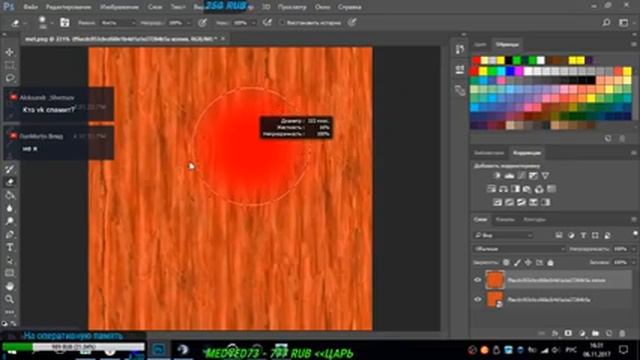Toggle lock image pixels (brush icon)

tap(517, 262)
